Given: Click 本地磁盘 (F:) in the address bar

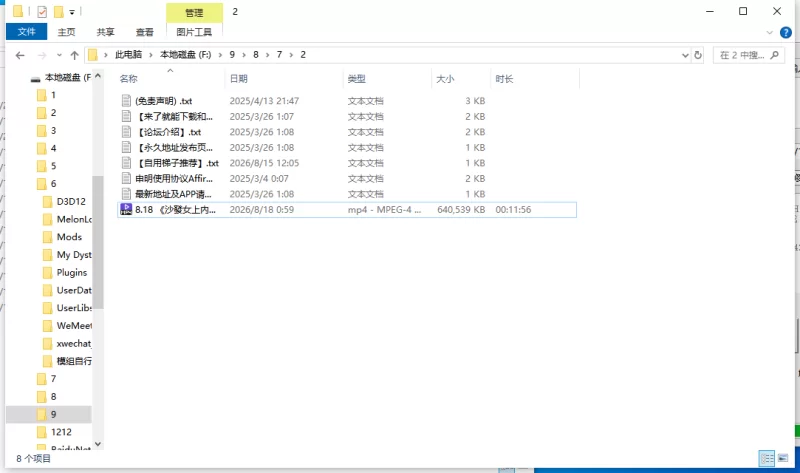Looking at the screenshot, I should click(186, 55).
